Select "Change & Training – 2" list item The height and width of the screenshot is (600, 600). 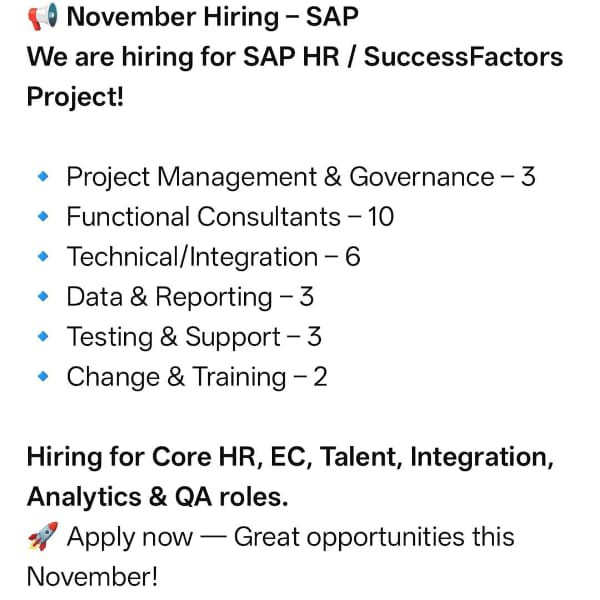tap(197, 377)
